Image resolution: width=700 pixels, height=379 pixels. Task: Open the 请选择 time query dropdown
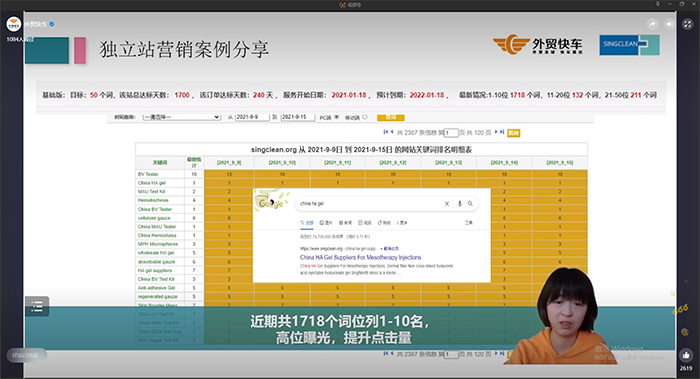(182, 117)
